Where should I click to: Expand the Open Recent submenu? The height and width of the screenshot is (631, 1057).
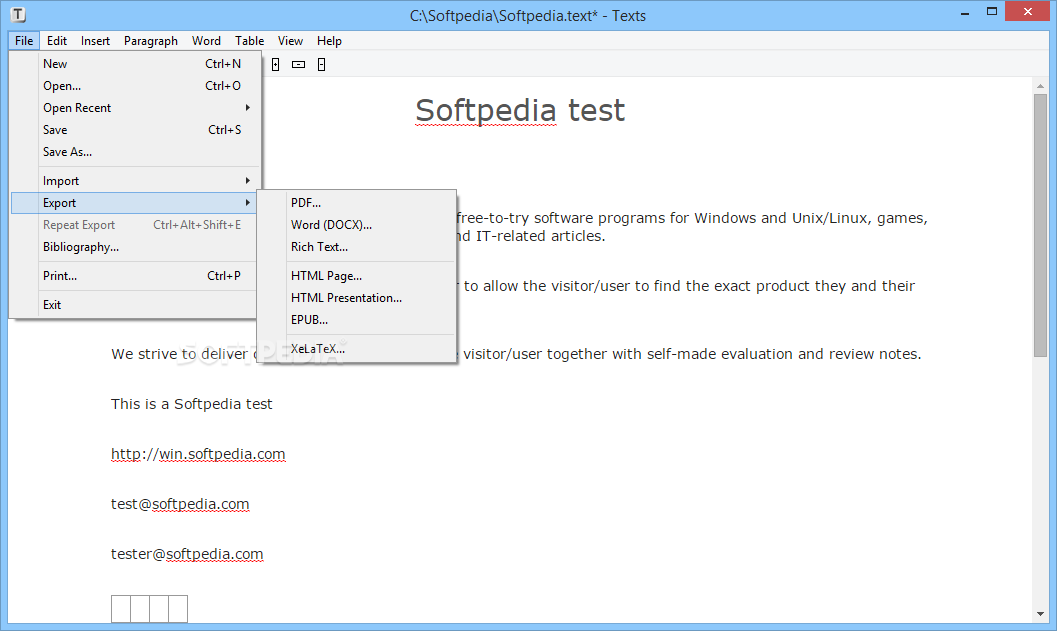coord(135,108)
